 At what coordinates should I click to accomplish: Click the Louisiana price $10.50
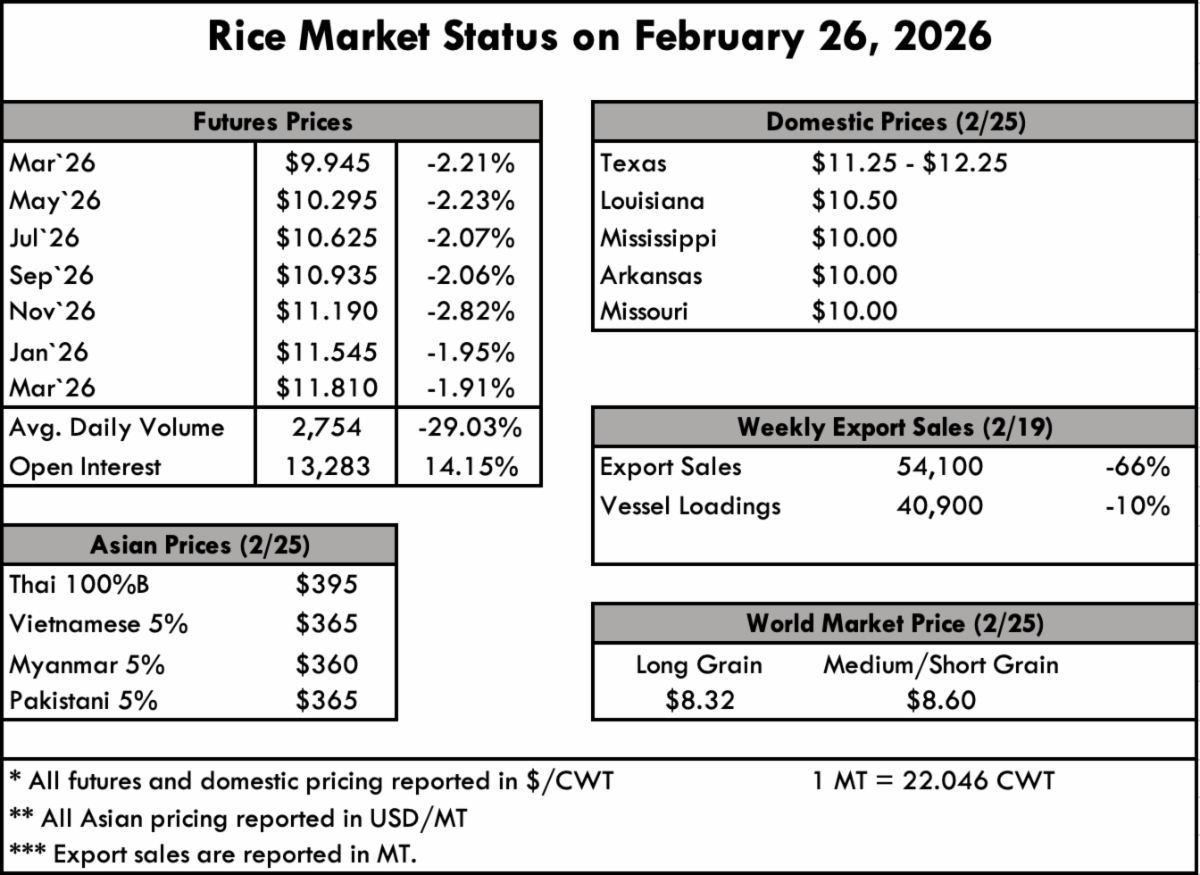tap(854, 201)
